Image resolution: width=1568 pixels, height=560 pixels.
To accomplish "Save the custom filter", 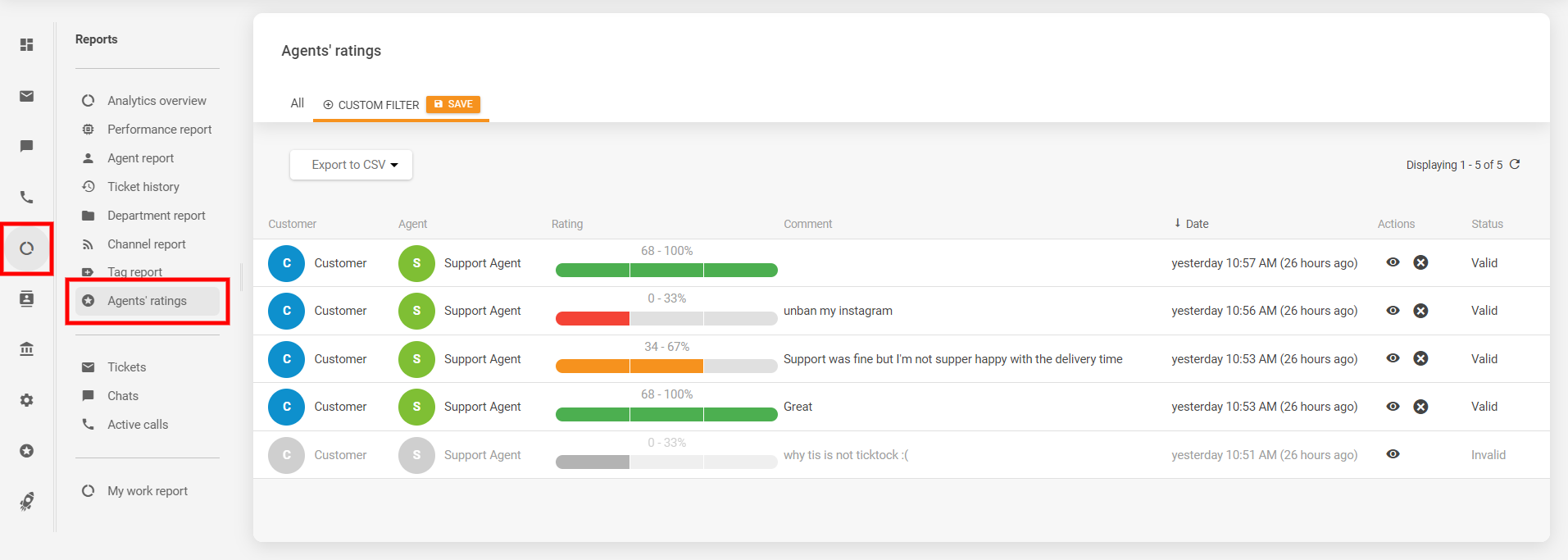I will pos(453,104).
